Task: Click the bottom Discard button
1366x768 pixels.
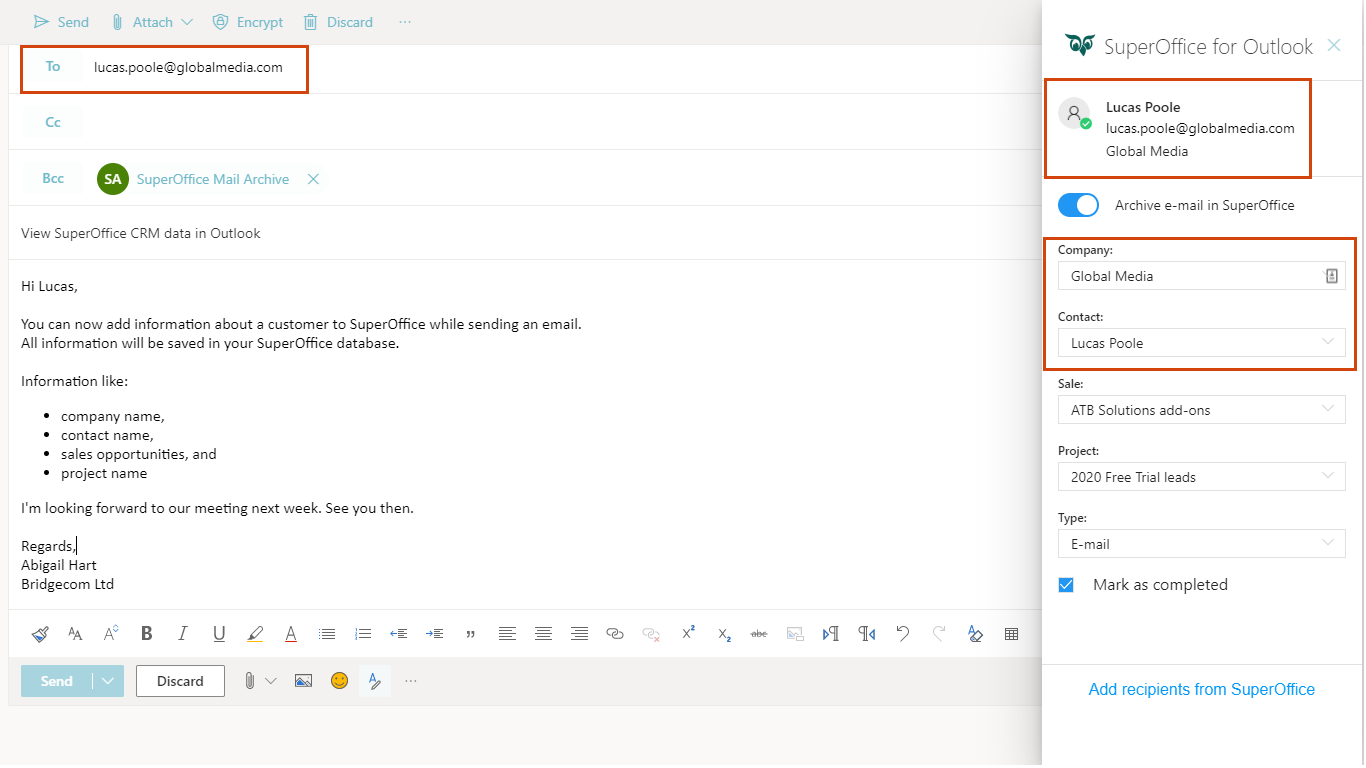Action: pos(180,681)
